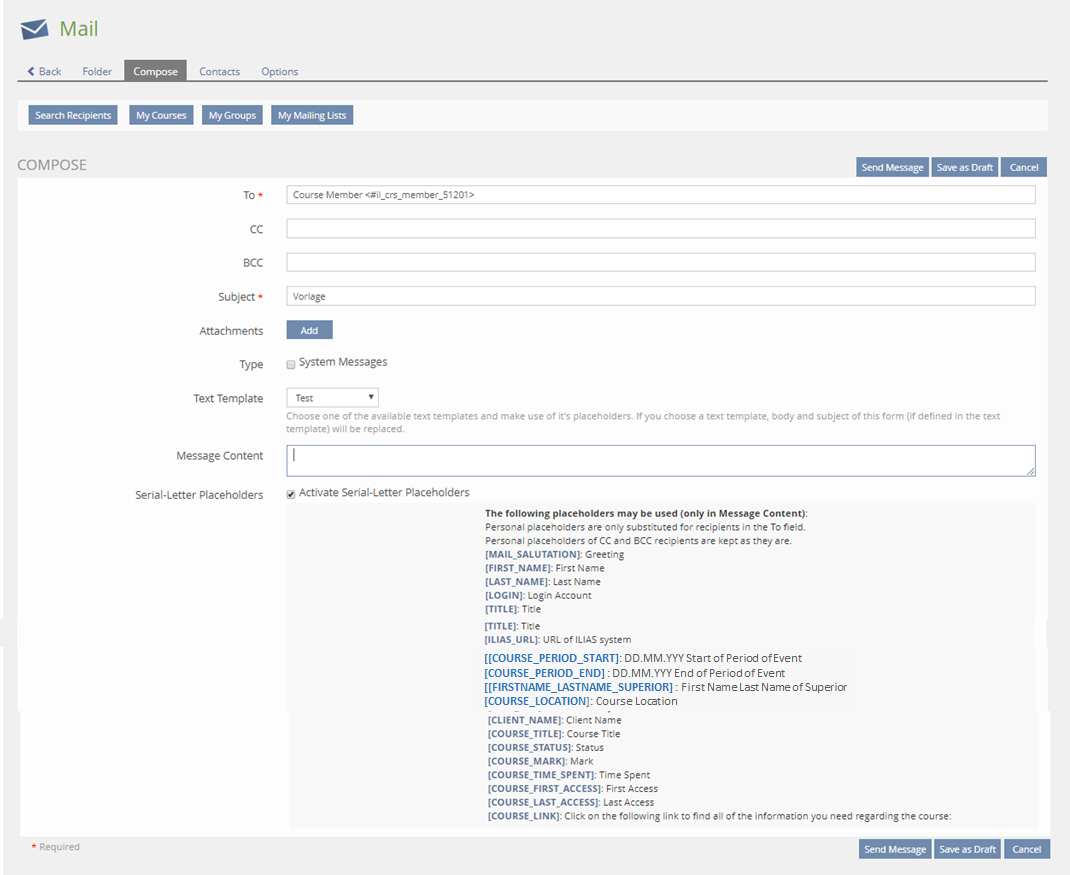Click the Subject field containing Vorlage
Image resolution: width=1070 pixels, height=875 pixels.
point(660,296)
